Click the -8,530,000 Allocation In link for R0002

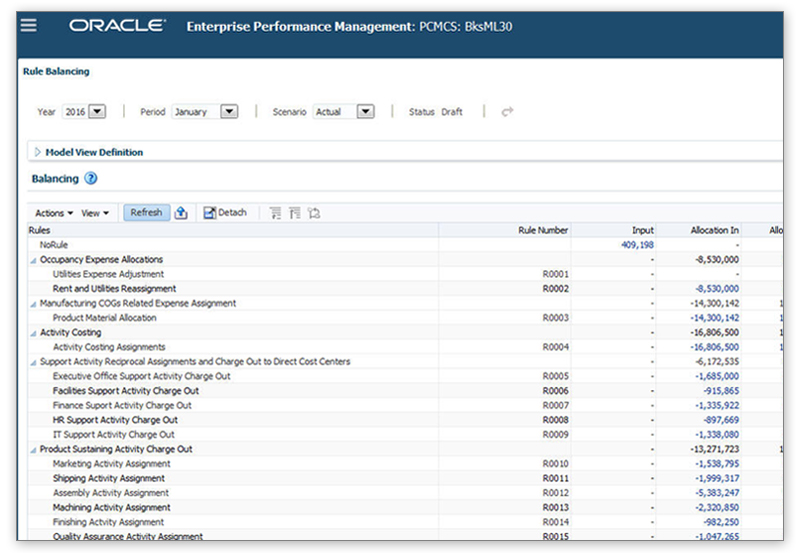715,289
